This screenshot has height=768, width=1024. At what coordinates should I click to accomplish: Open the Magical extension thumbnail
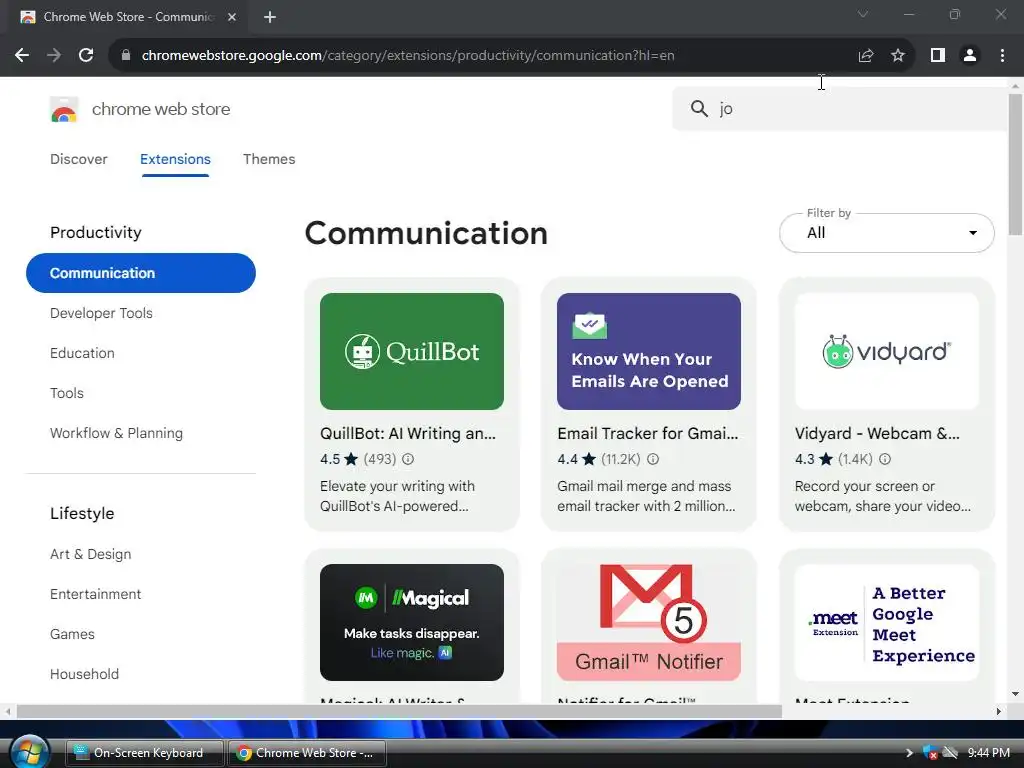point(411,622)
